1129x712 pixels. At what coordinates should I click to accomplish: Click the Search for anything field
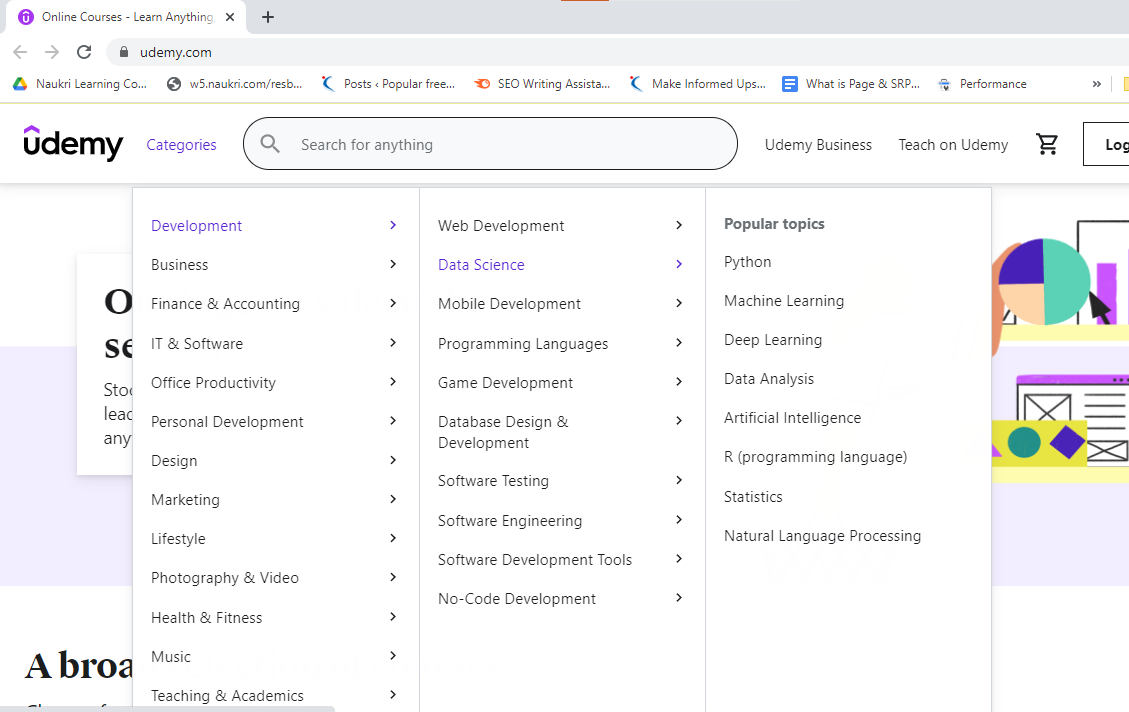coord(490,144)
